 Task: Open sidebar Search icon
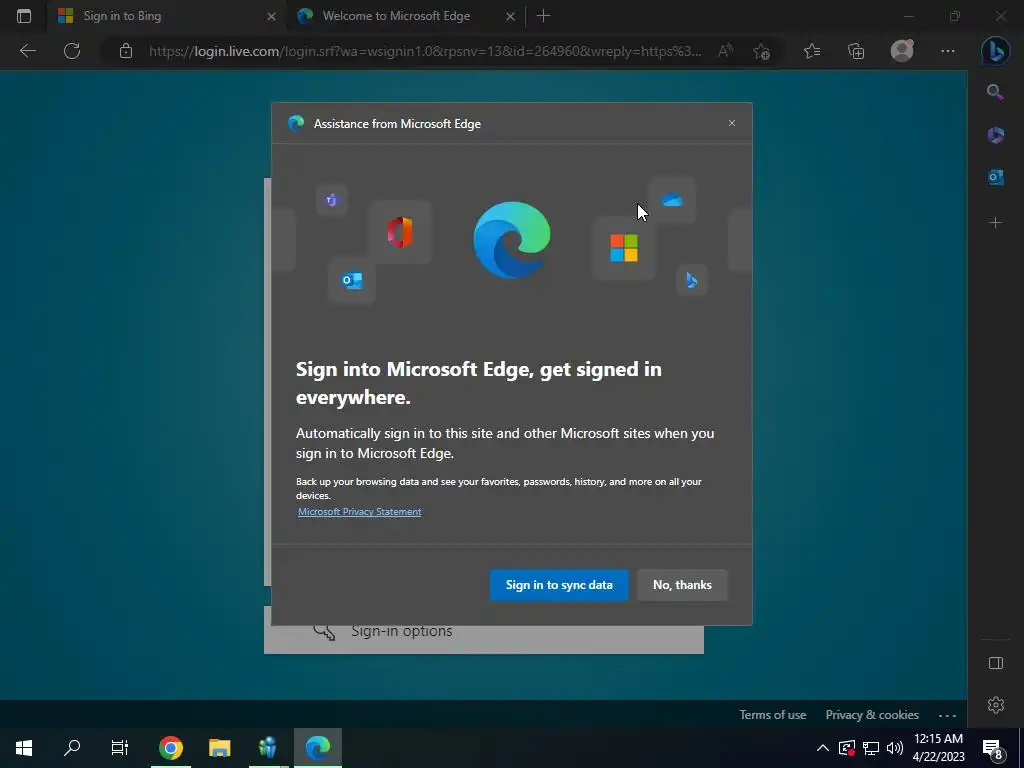click(995, 92)
